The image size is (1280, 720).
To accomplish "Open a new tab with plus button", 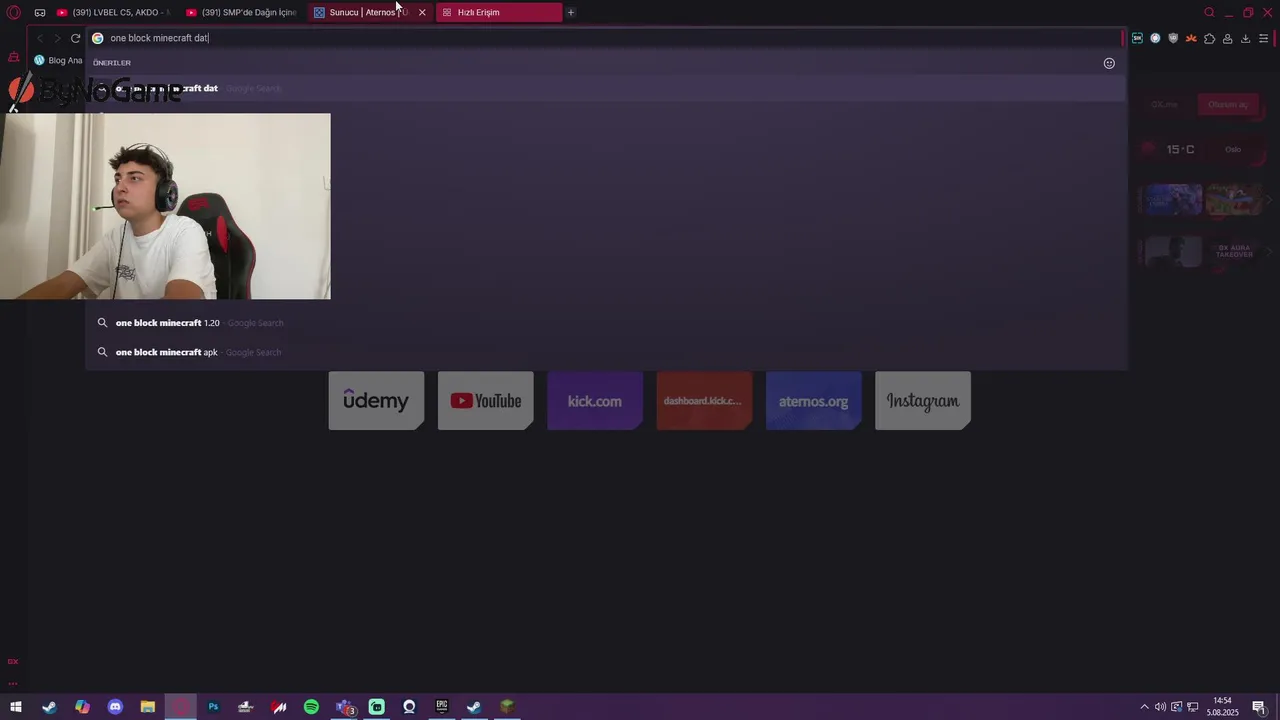I will pyautogui.click(x=571, y=12).
